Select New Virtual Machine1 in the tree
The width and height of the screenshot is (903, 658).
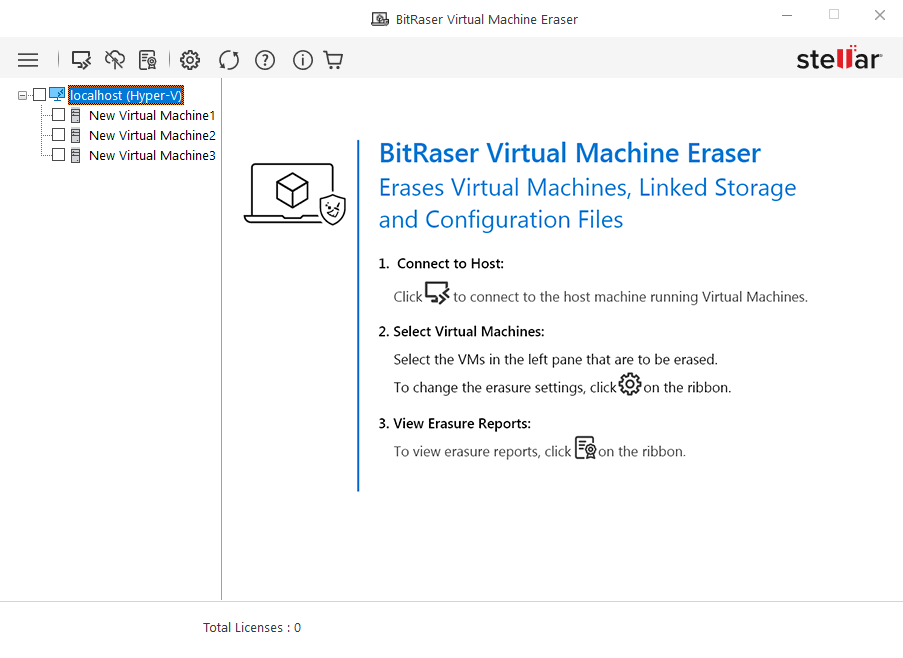point(152,116)
